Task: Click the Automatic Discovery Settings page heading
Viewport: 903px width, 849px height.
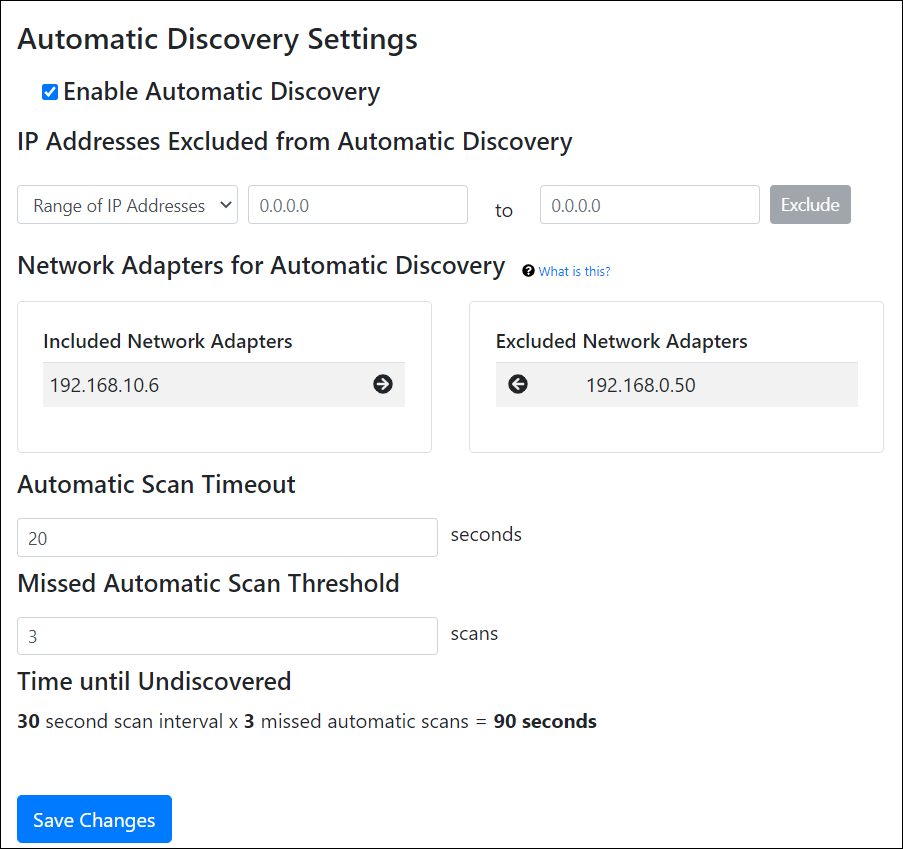Action: (218, 40)
